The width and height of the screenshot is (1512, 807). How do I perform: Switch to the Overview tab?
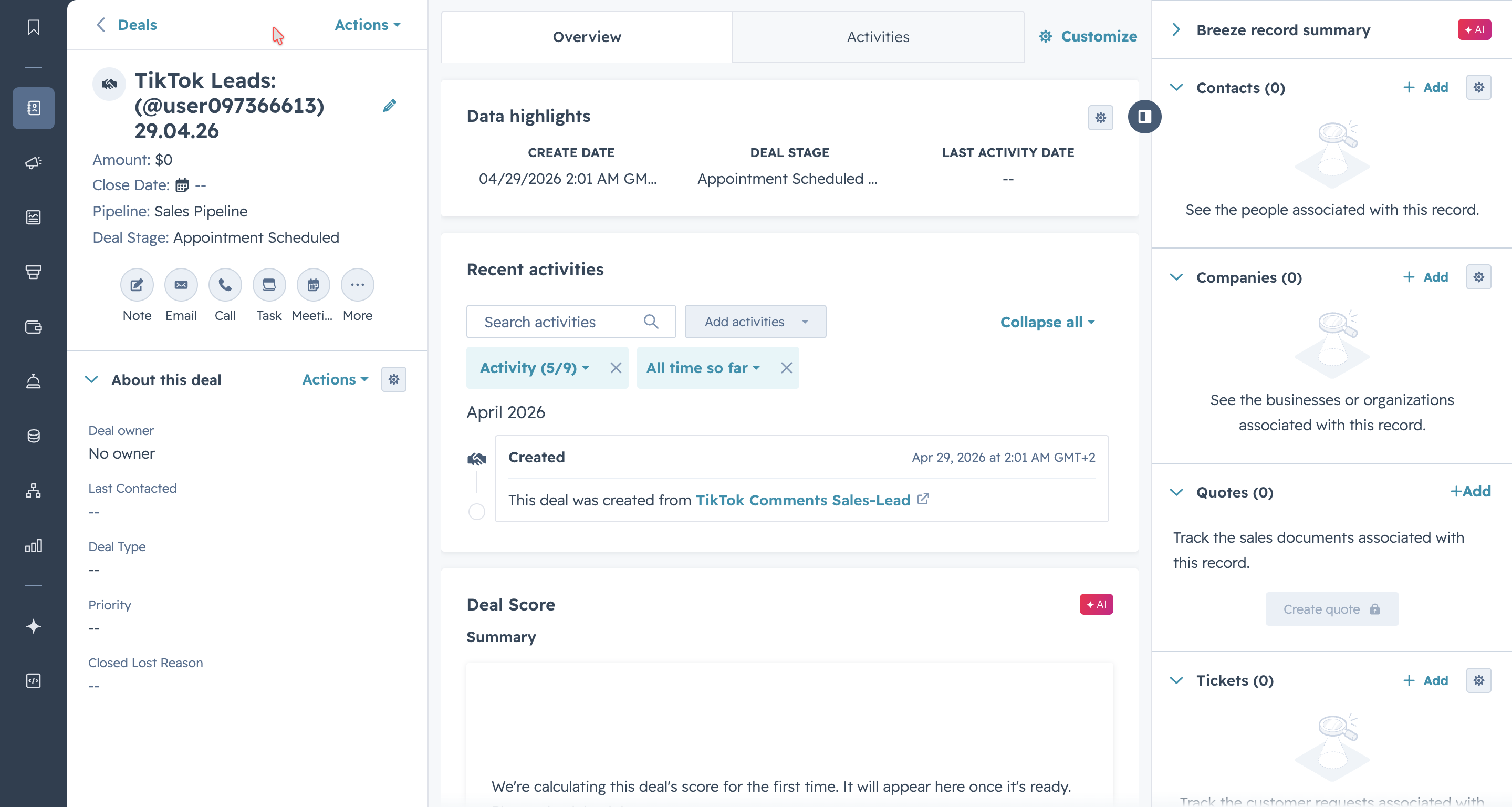pyautogui.click(x=587, y=36)
